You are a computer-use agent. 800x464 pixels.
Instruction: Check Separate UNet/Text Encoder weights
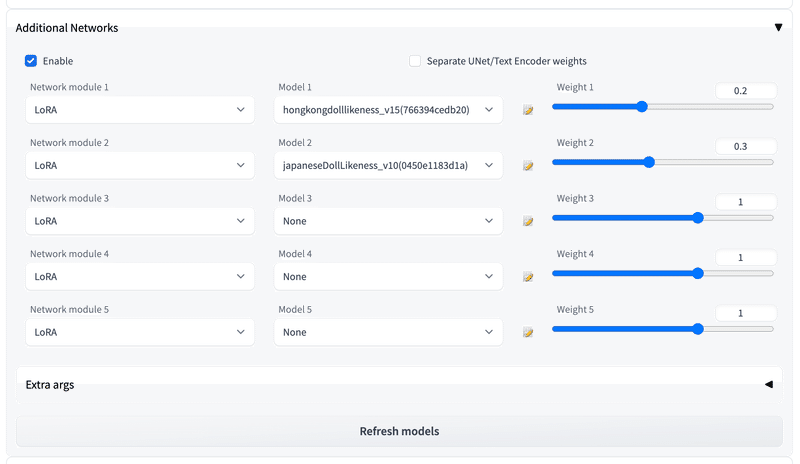click(415, 61)
